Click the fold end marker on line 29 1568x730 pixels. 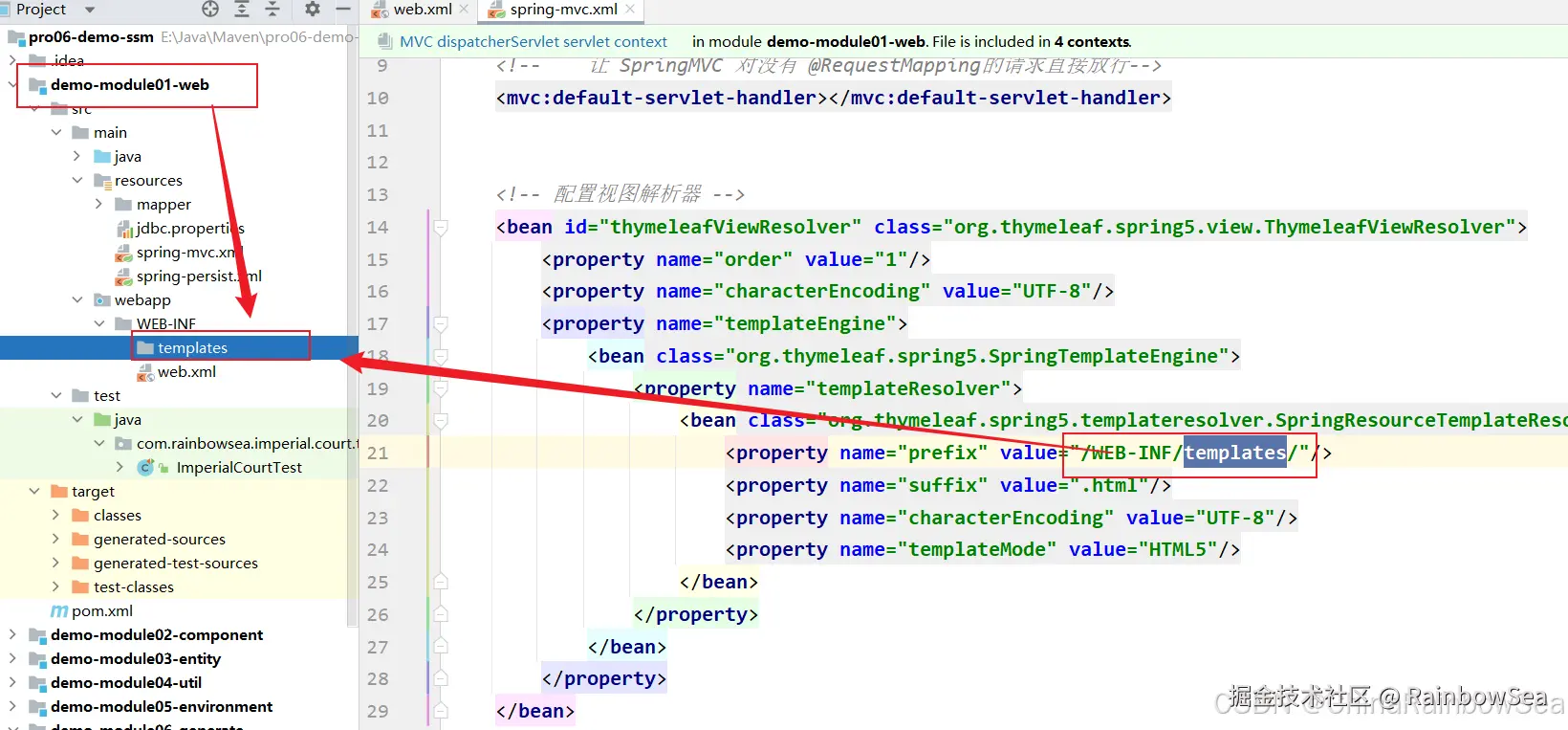click(x=441, y=712)
